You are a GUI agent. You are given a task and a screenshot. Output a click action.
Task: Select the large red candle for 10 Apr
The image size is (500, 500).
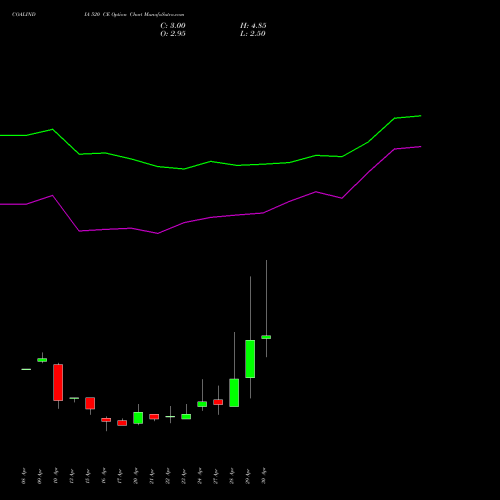point(58,382)
